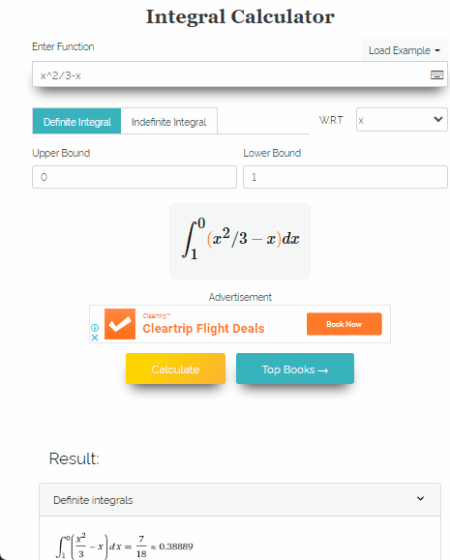
Task: Open the Top Books button
Action: 295,369
